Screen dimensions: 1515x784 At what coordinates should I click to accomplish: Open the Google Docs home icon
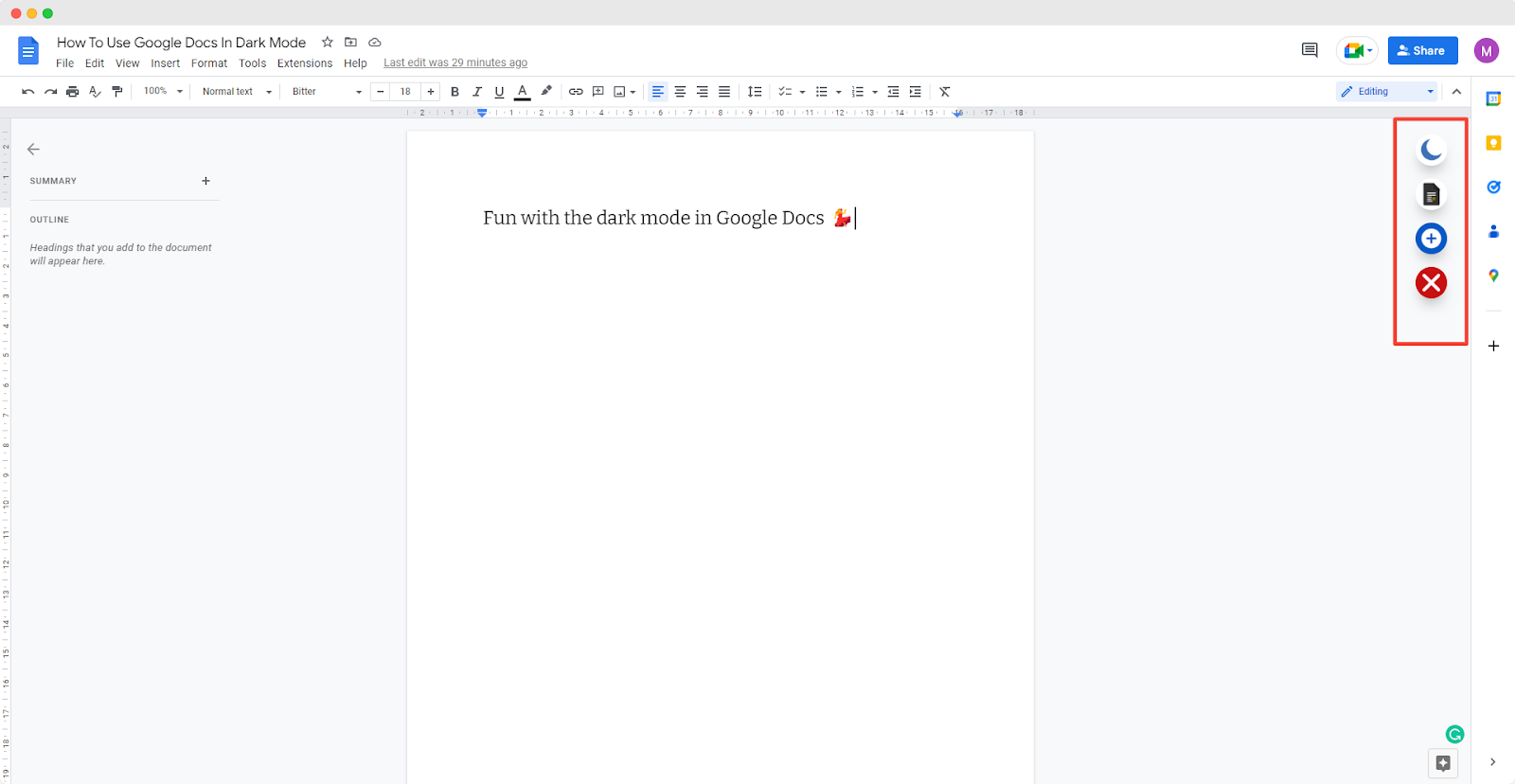(x=28, y=51)
